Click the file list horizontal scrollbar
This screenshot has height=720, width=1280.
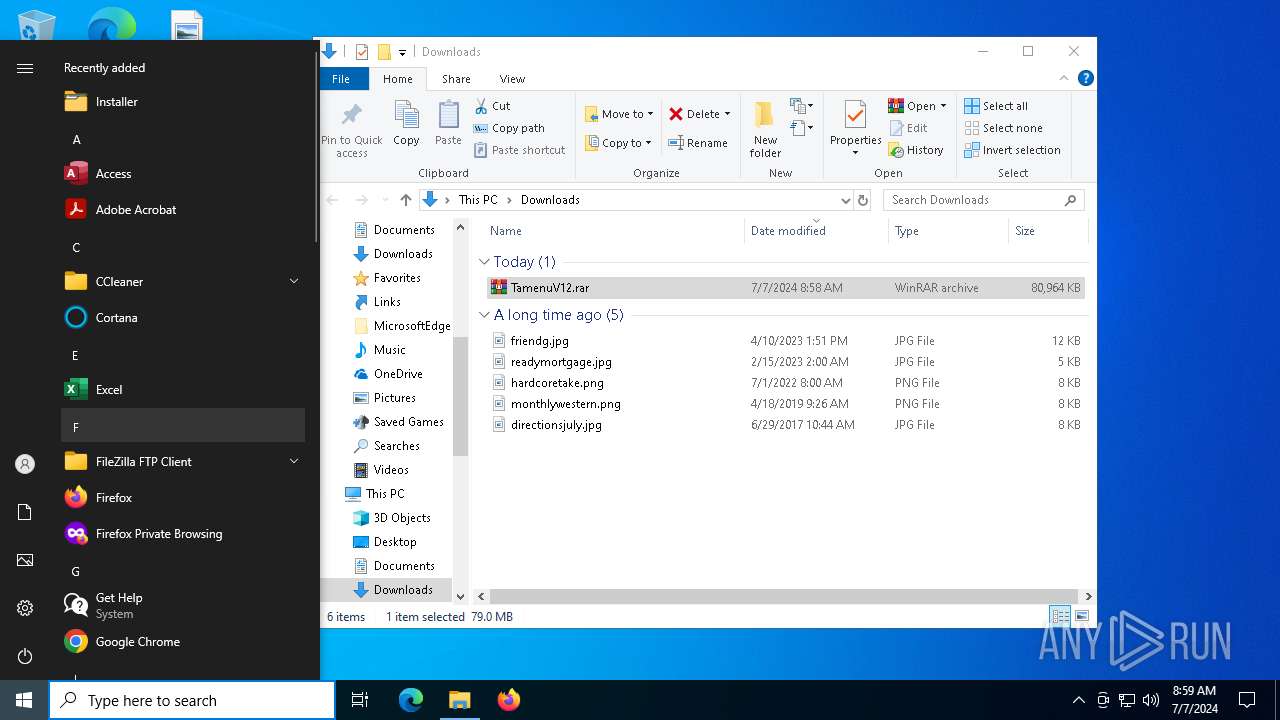[x=785, y=596]
